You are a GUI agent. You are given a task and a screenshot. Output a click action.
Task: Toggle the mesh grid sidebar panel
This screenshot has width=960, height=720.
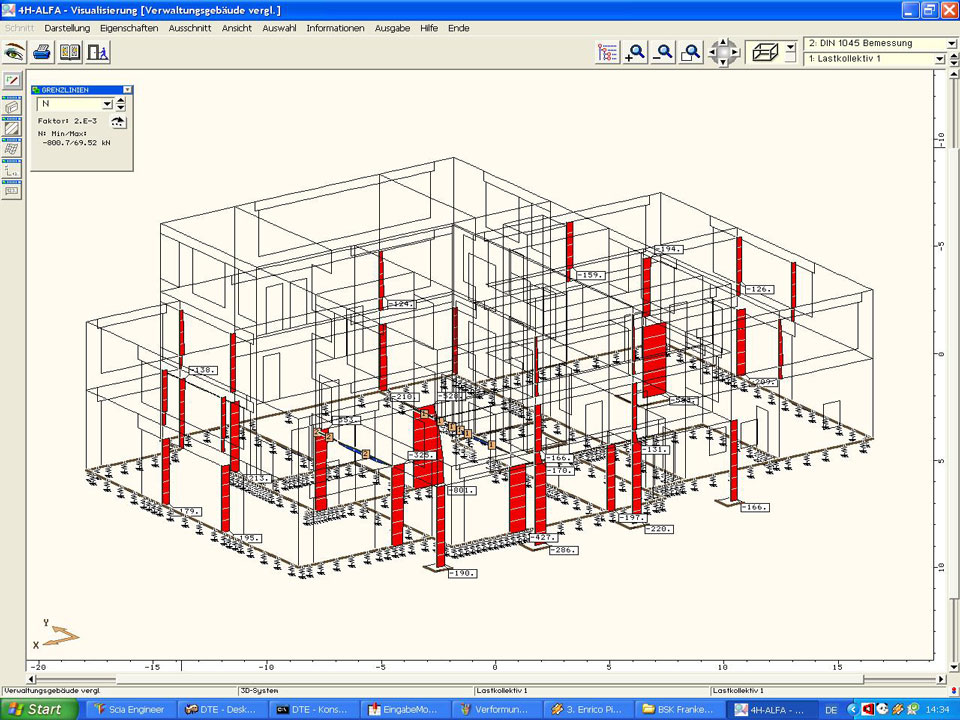click(x=12, y=149)
